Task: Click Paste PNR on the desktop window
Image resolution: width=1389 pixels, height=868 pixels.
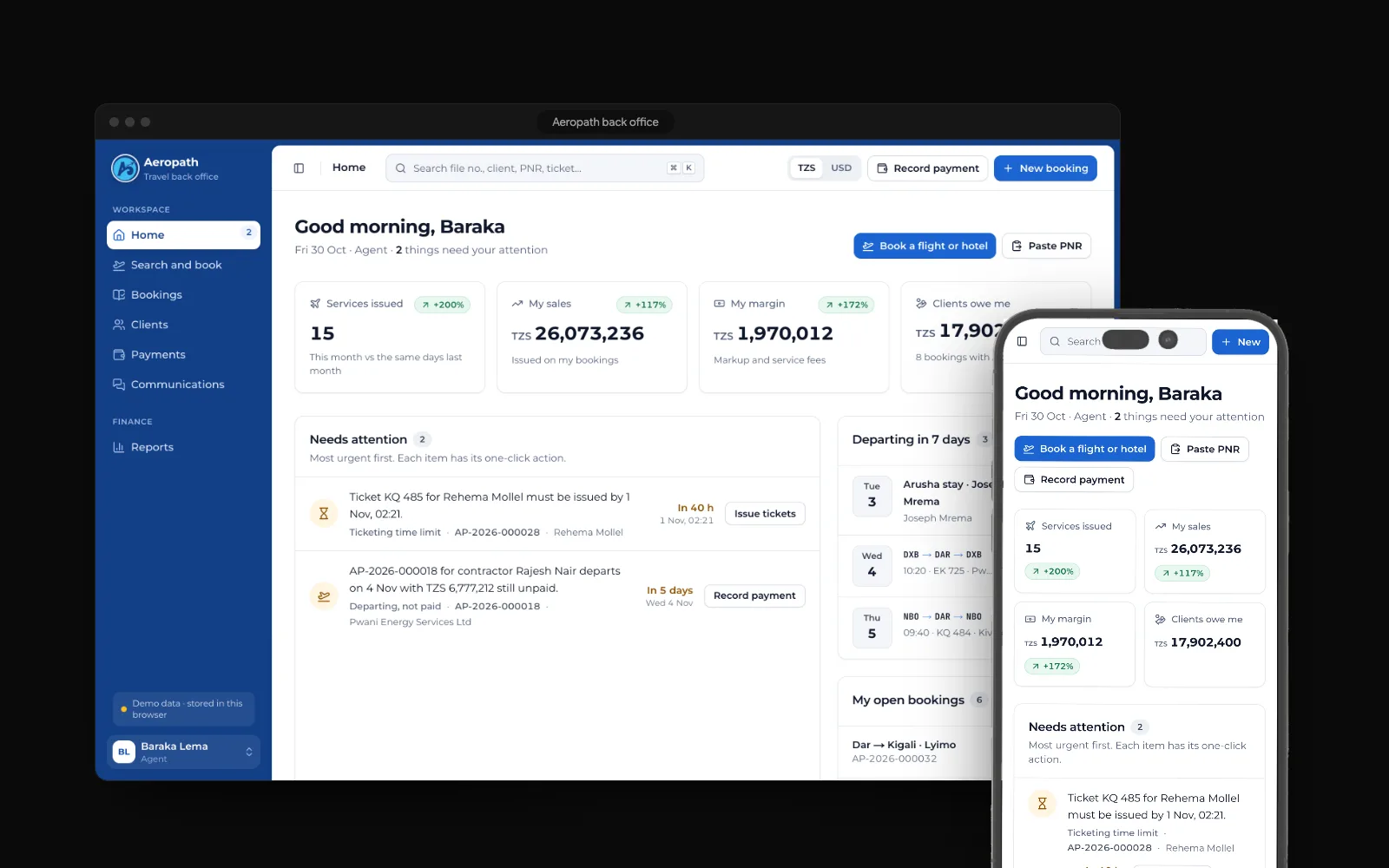Action: [x=1047, y=247]
